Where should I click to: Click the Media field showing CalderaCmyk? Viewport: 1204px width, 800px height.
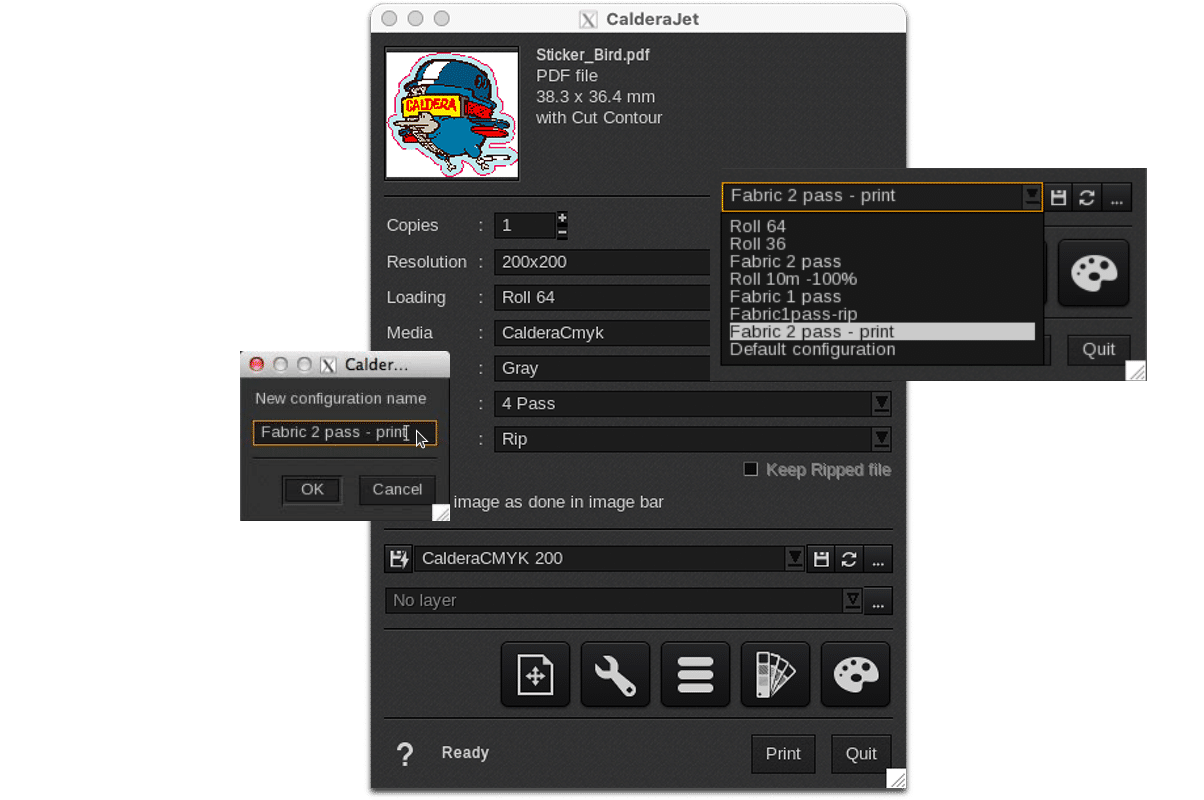(x=602, y=332)
